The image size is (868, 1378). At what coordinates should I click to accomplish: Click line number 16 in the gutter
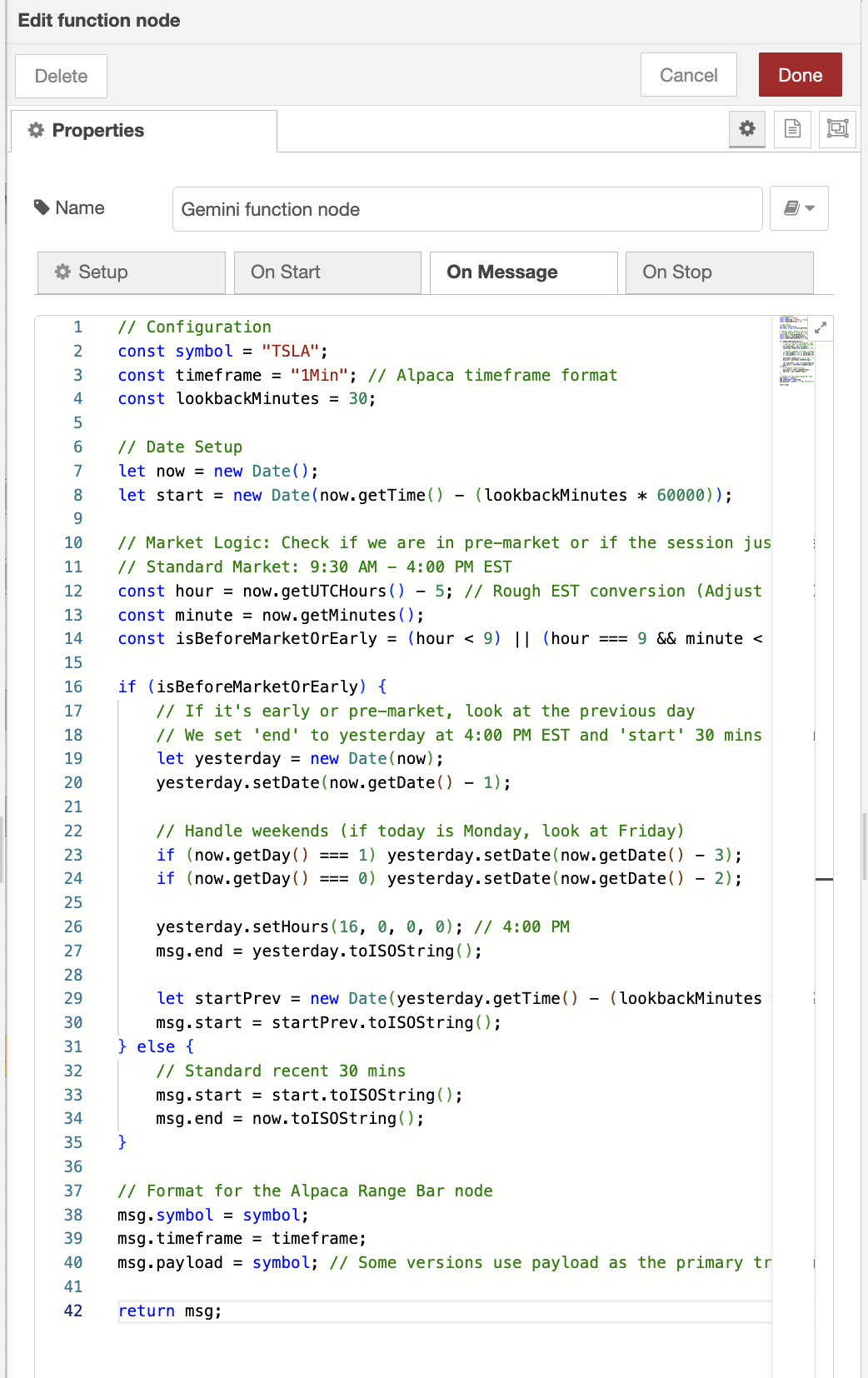point(73,687)
